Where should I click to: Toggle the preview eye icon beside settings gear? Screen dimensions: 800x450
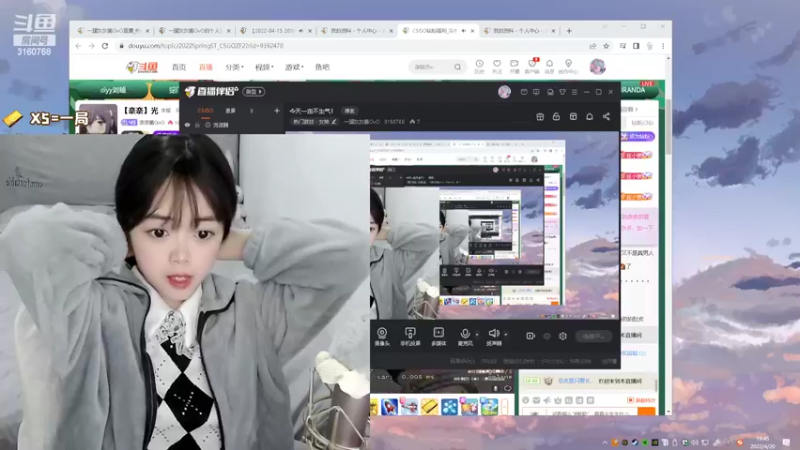(547, 336)
